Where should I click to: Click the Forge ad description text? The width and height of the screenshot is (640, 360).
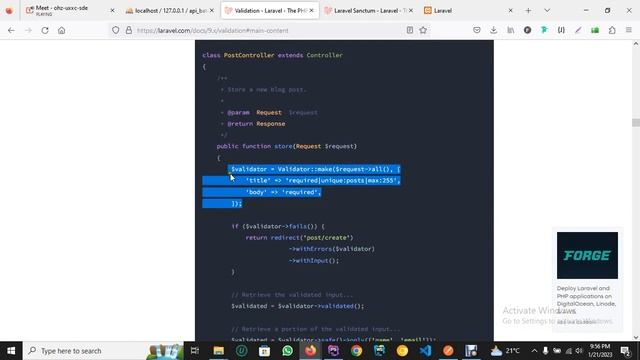[x=586, y=300]
